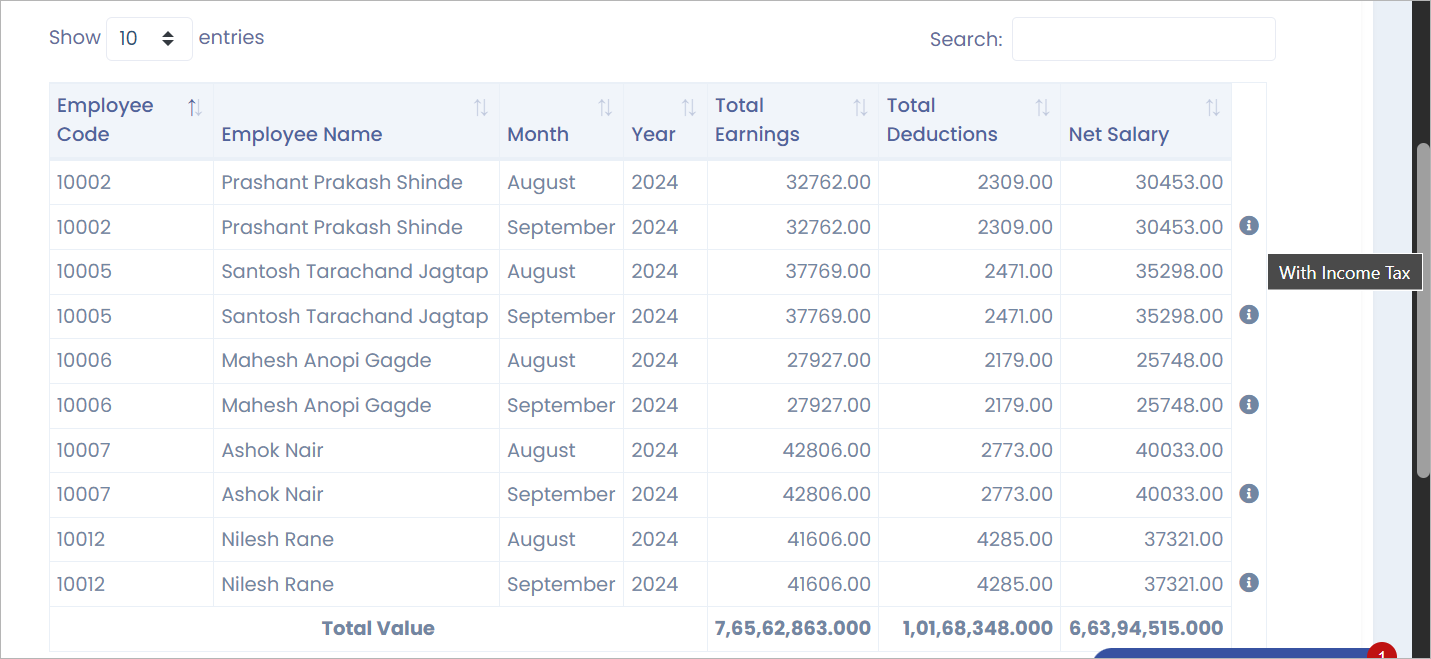This screenshot has height=659, width=1431.
Task: Click info icon for Prashant Prakash Shinde September
Action: click(1248, 226)
